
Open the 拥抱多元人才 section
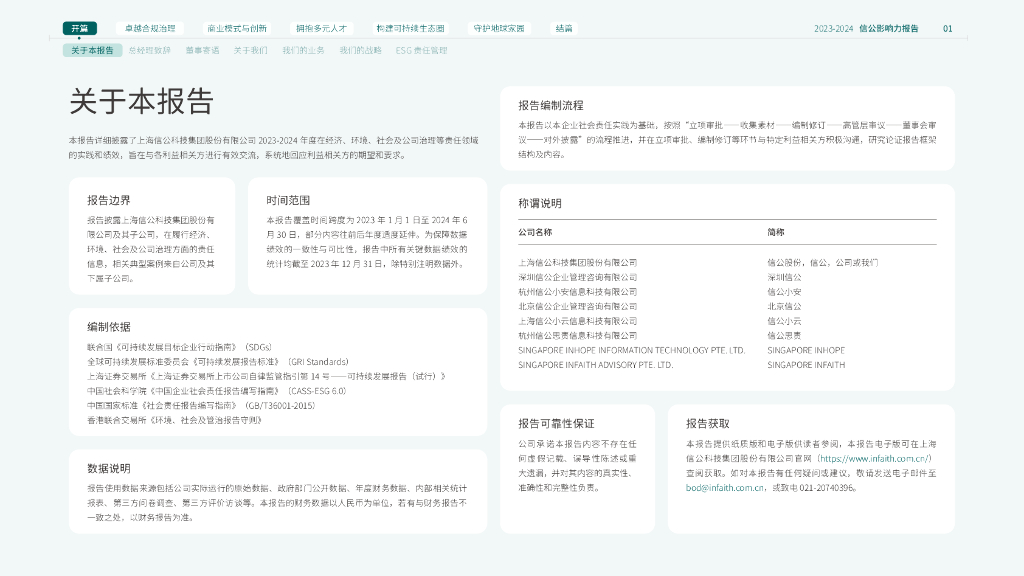tap(320, 28)
